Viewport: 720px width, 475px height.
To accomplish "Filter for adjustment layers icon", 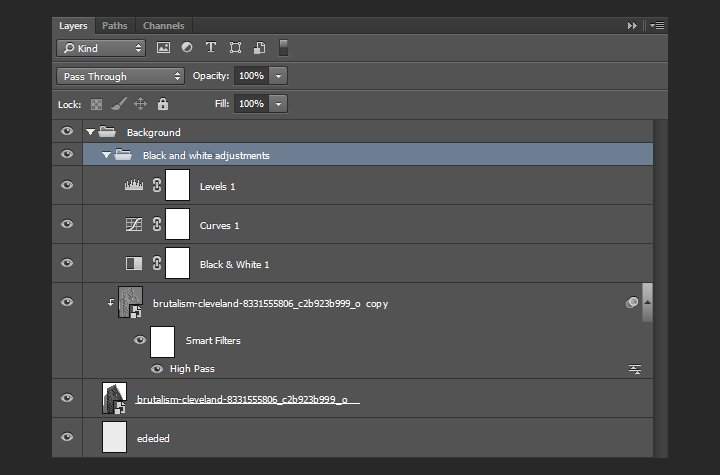I will pyautogui.click(x=187, y=47).
